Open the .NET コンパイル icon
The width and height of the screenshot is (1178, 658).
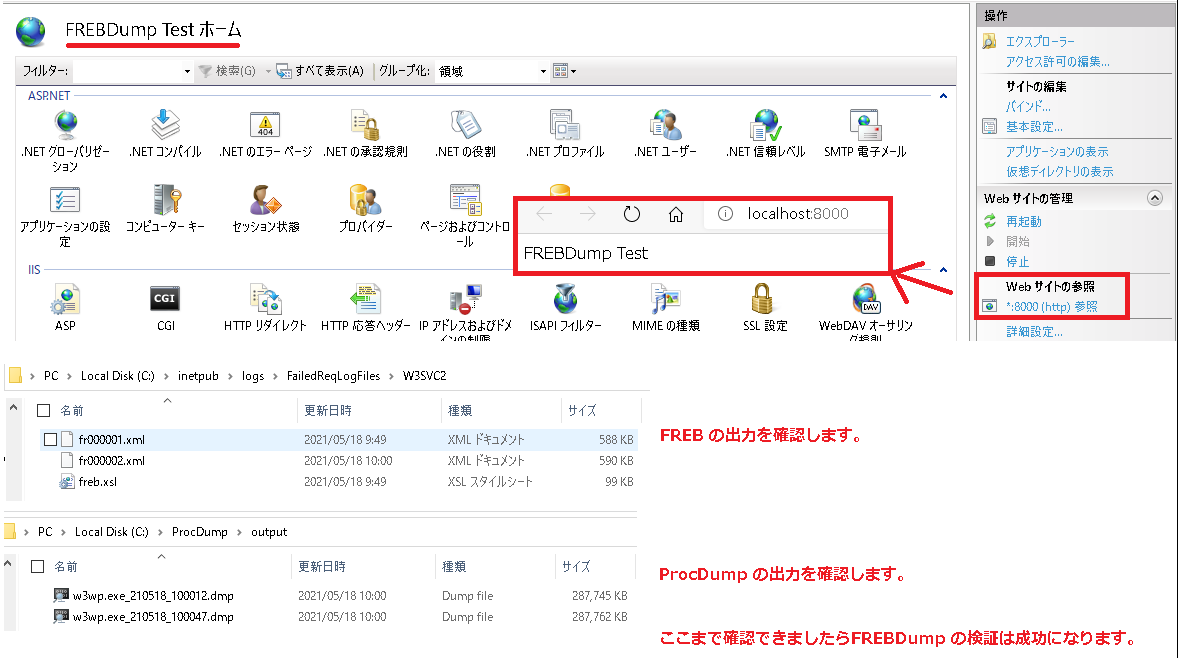(x=165, y=126)
